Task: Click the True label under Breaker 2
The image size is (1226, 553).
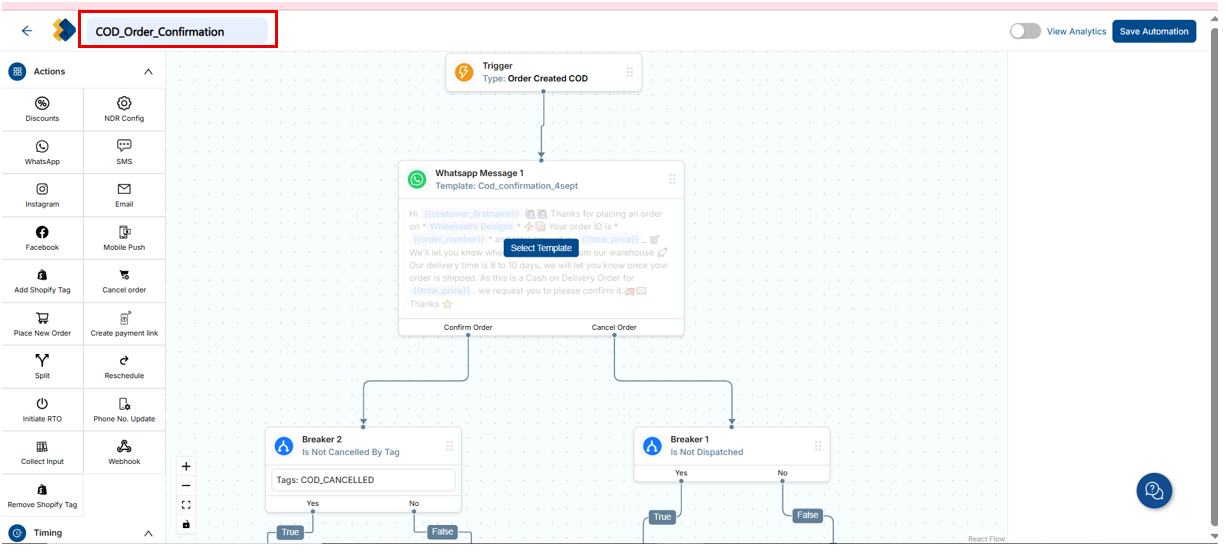Action: click(290, 532)
